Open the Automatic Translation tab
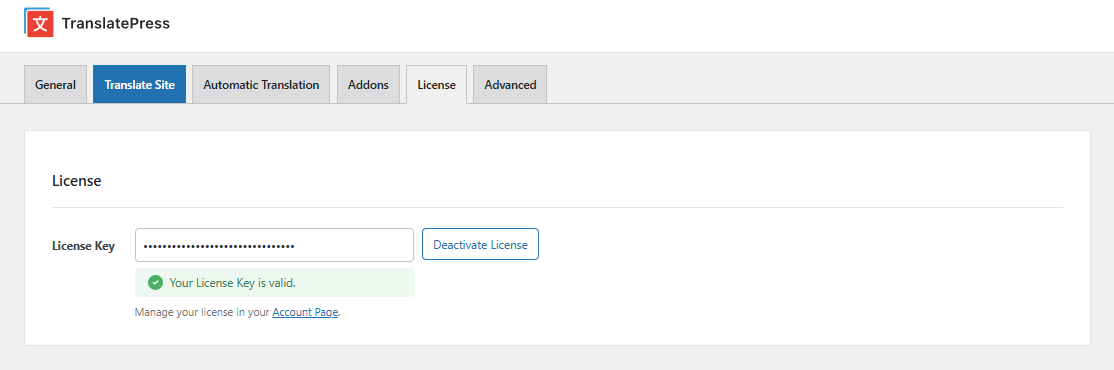Screen dimensions: 1114x370 [261, 85]
